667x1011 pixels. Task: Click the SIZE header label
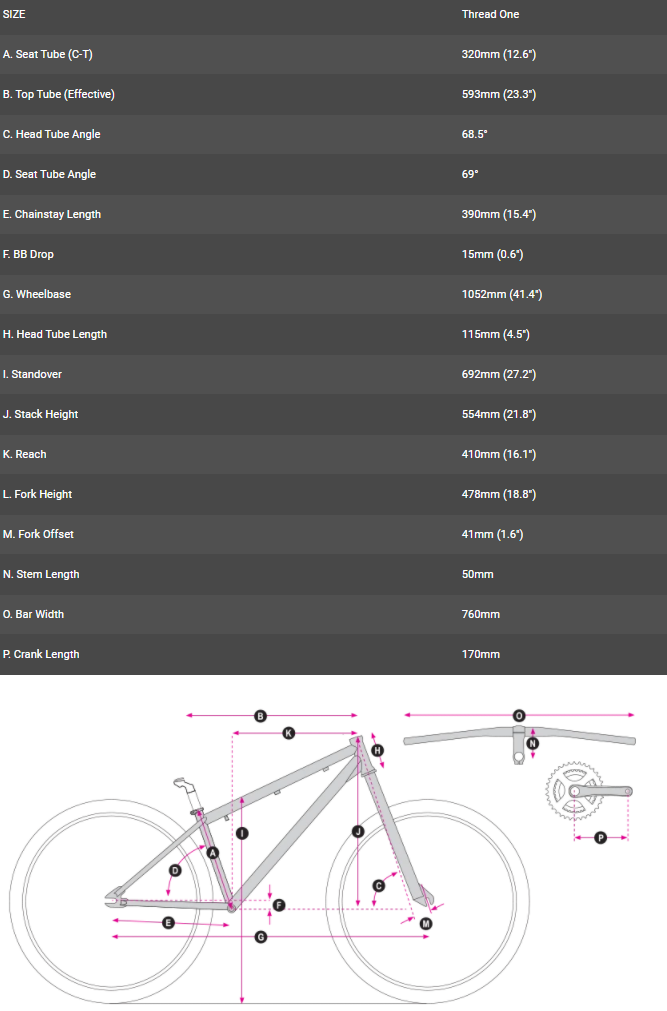coord(14,14)
